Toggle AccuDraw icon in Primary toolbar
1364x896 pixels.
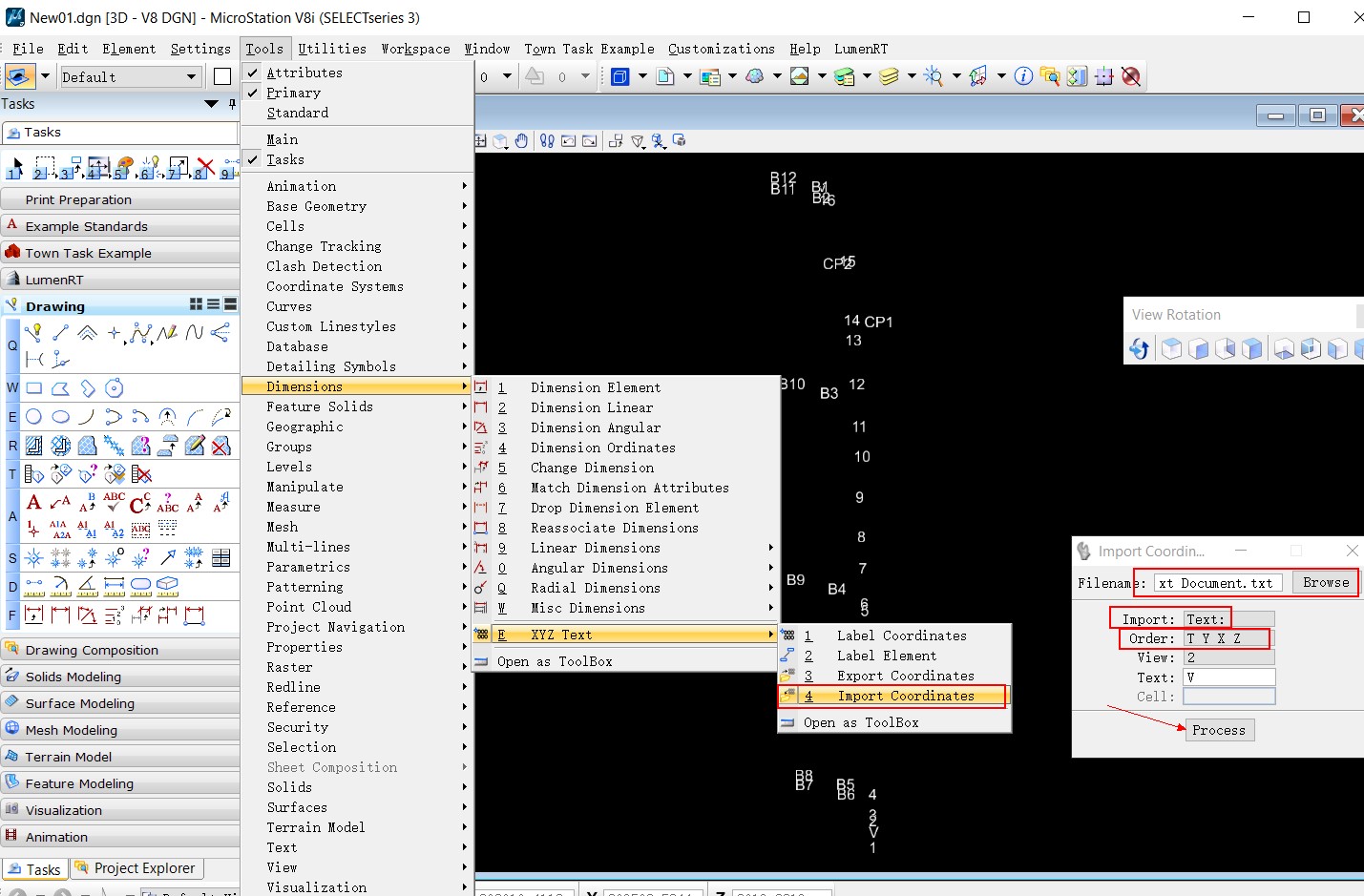tap(1104, 76)
